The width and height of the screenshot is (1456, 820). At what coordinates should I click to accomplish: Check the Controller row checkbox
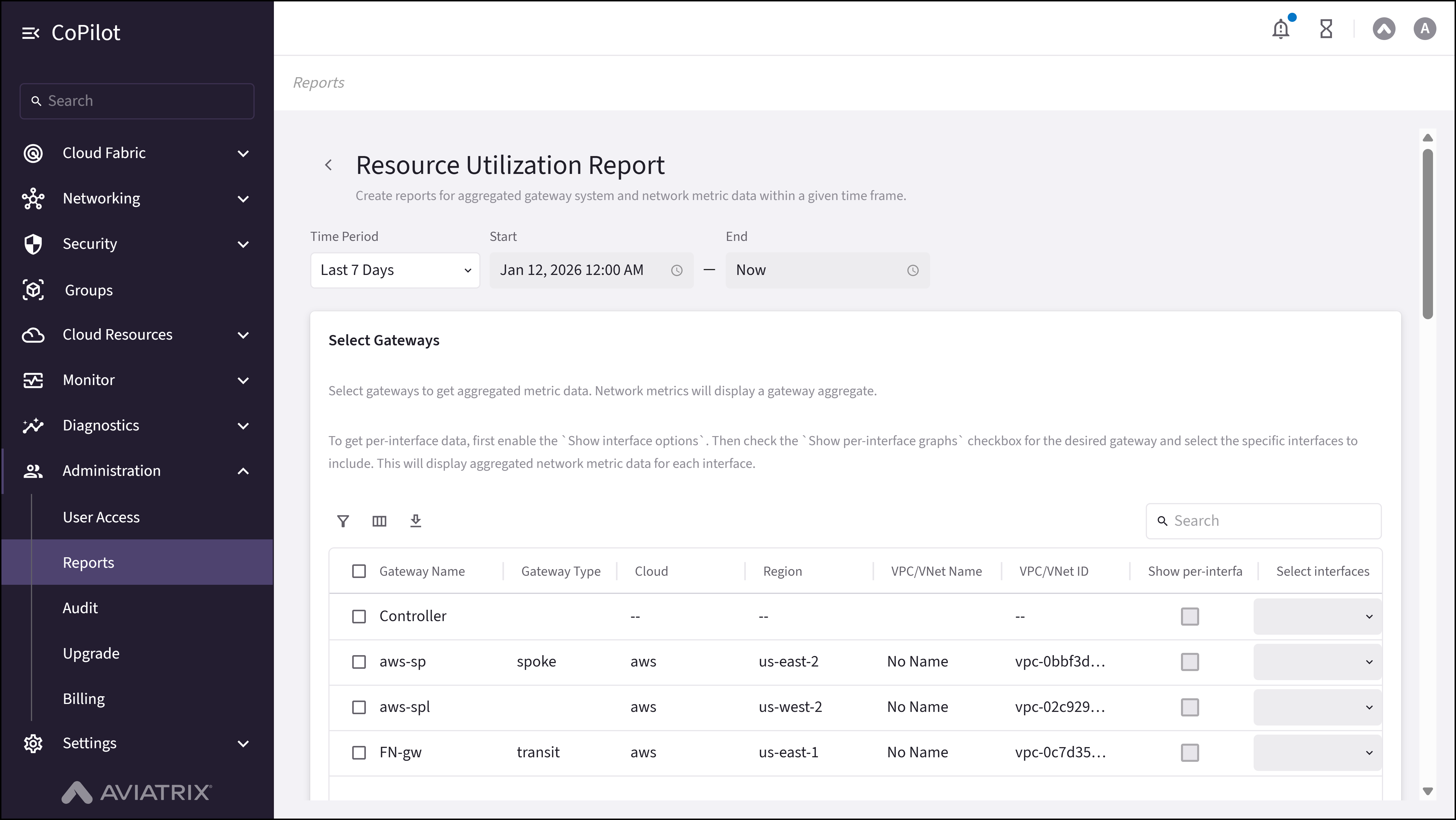359,617
